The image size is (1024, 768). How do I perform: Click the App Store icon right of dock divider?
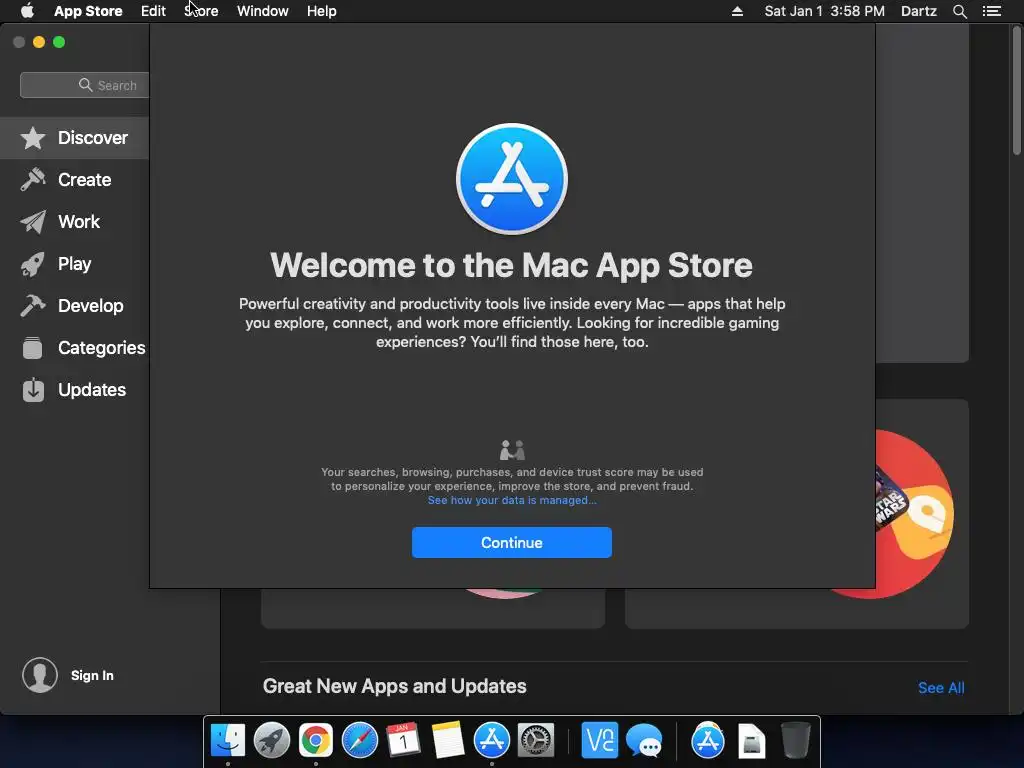click(708, 740)
